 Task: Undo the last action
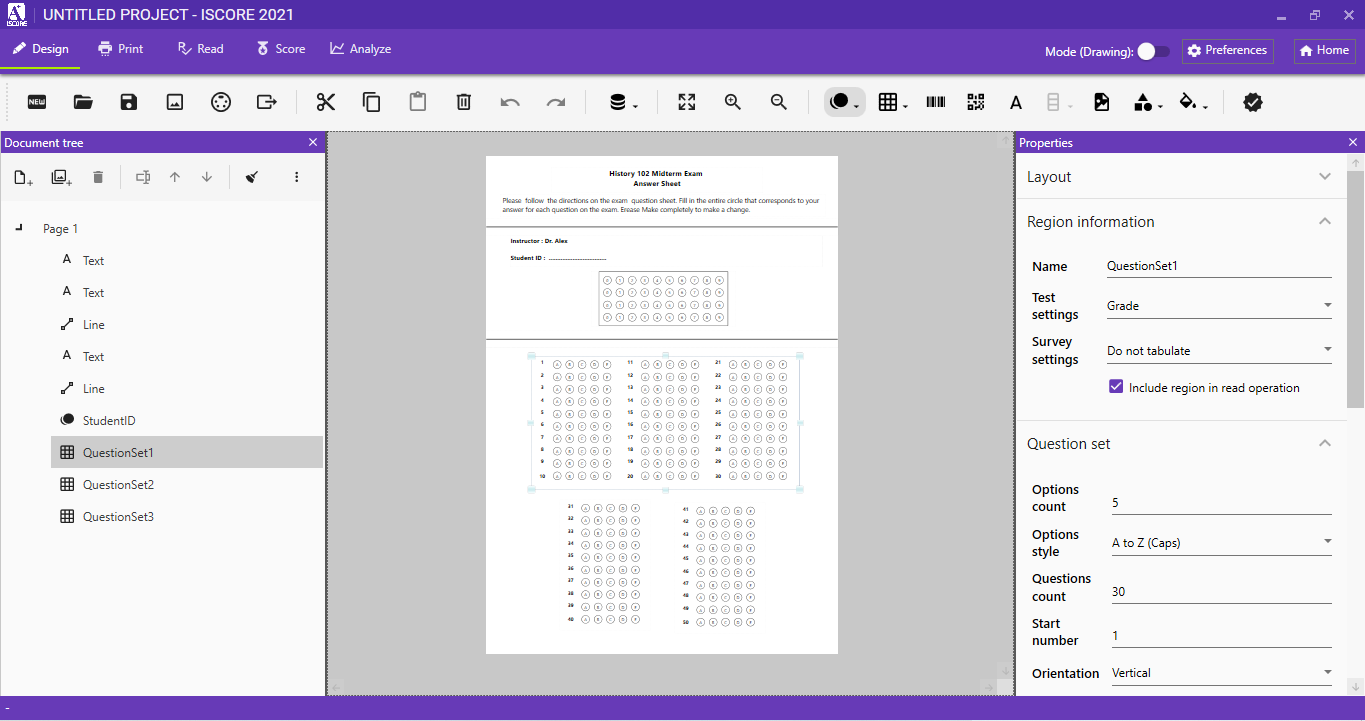510,102
